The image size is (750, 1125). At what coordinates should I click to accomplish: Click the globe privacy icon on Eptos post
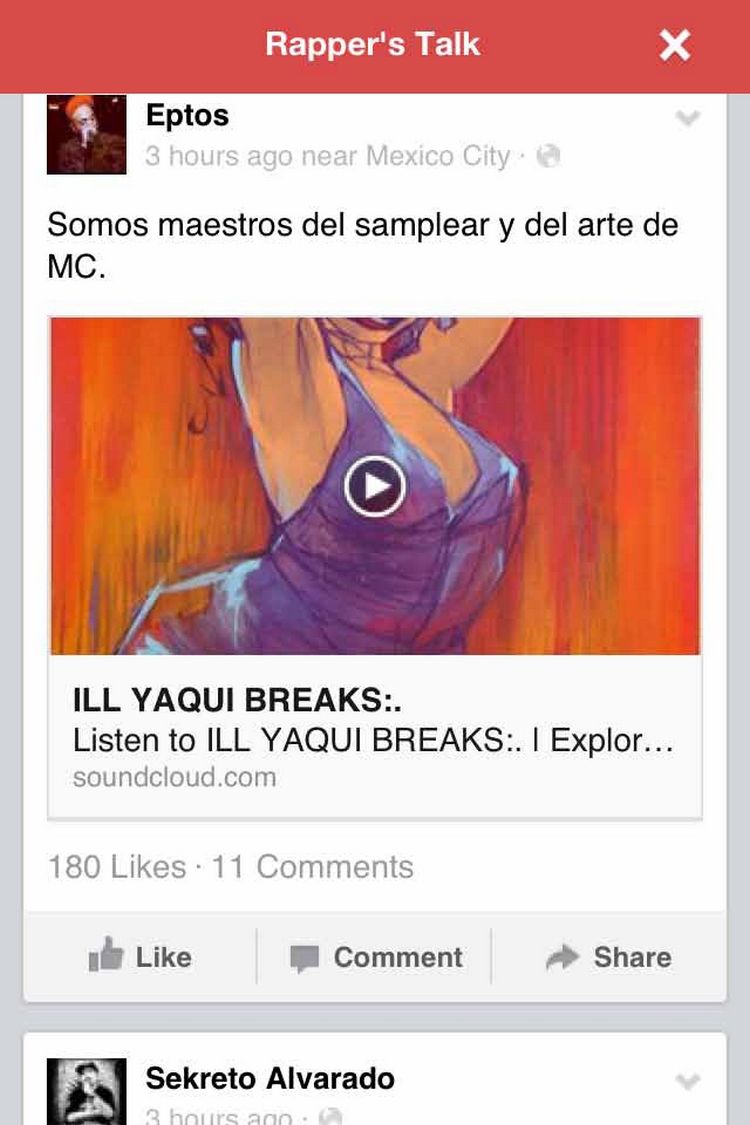[x=548, y=156]
